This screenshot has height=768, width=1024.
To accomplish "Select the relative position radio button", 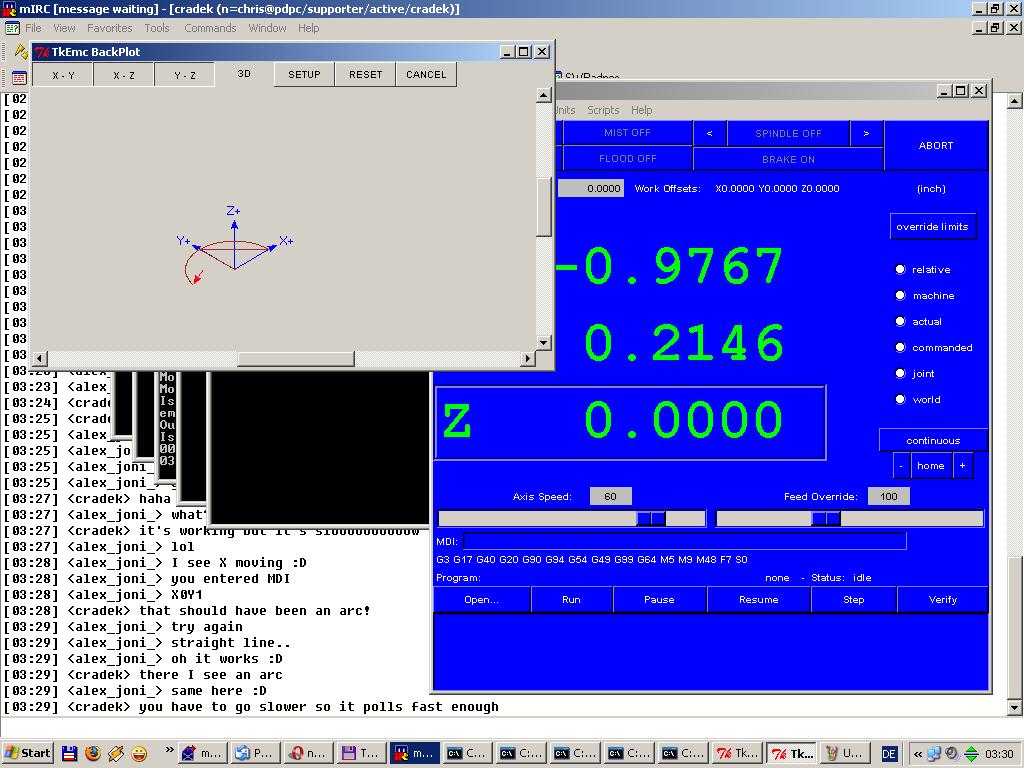I will pyautogui.click(x=900, y=270).
